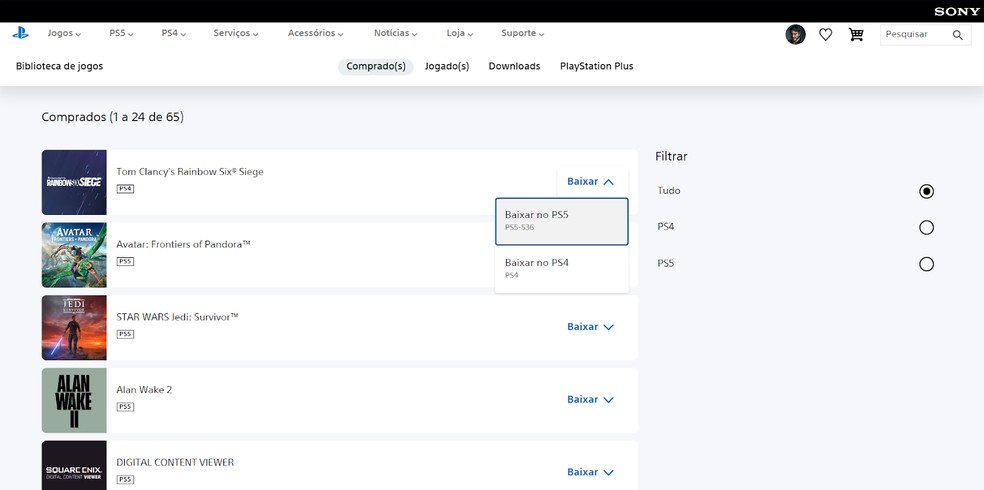Open the Baixar dropdown for DIGITAL CONTENT VIEWER
984x490 pixels.
(x=591, y=472)
